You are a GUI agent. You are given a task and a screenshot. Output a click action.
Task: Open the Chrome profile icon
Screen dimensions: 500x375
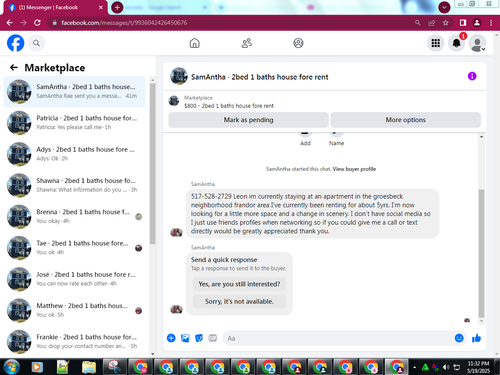[x=477, y=23]
